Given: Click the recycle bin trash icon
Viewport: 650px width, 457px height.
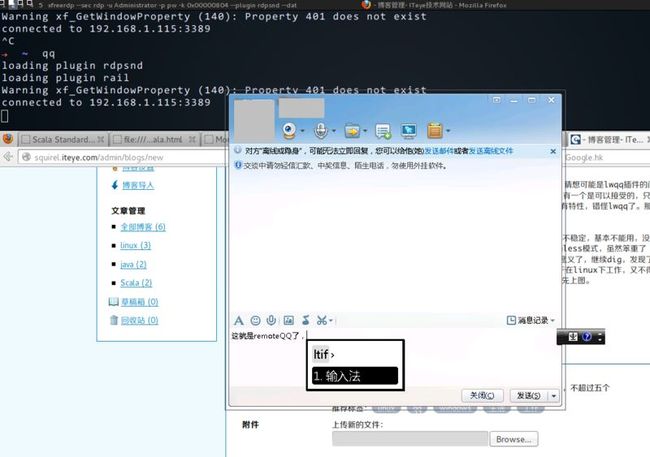Looking at the screenshot, I should coord(114,320).
